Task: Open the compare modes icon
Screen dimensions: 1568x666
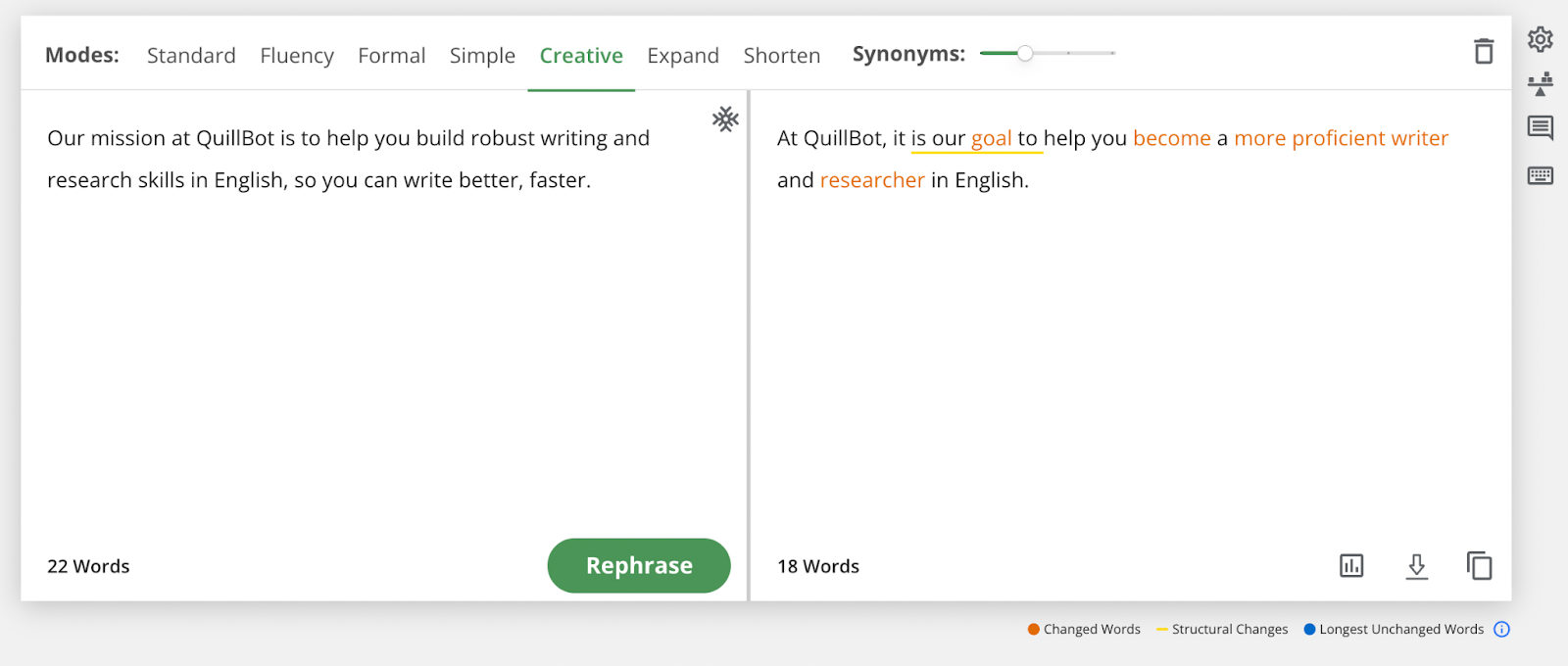Action: 1540,83
